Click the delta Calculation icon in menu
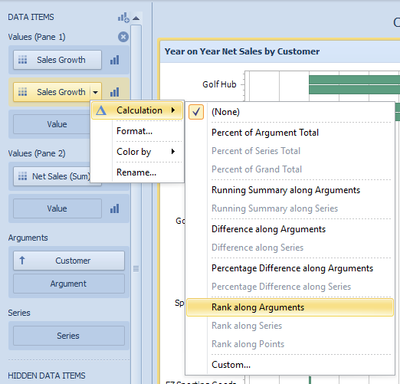This screenshot has height=384, width=400. tap(101, 110)
